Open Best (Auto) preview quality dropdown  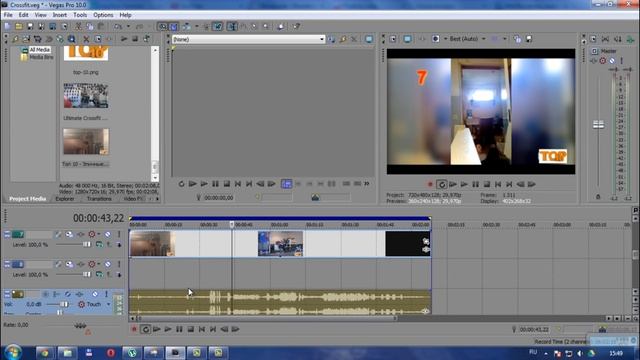pos(467,39)
